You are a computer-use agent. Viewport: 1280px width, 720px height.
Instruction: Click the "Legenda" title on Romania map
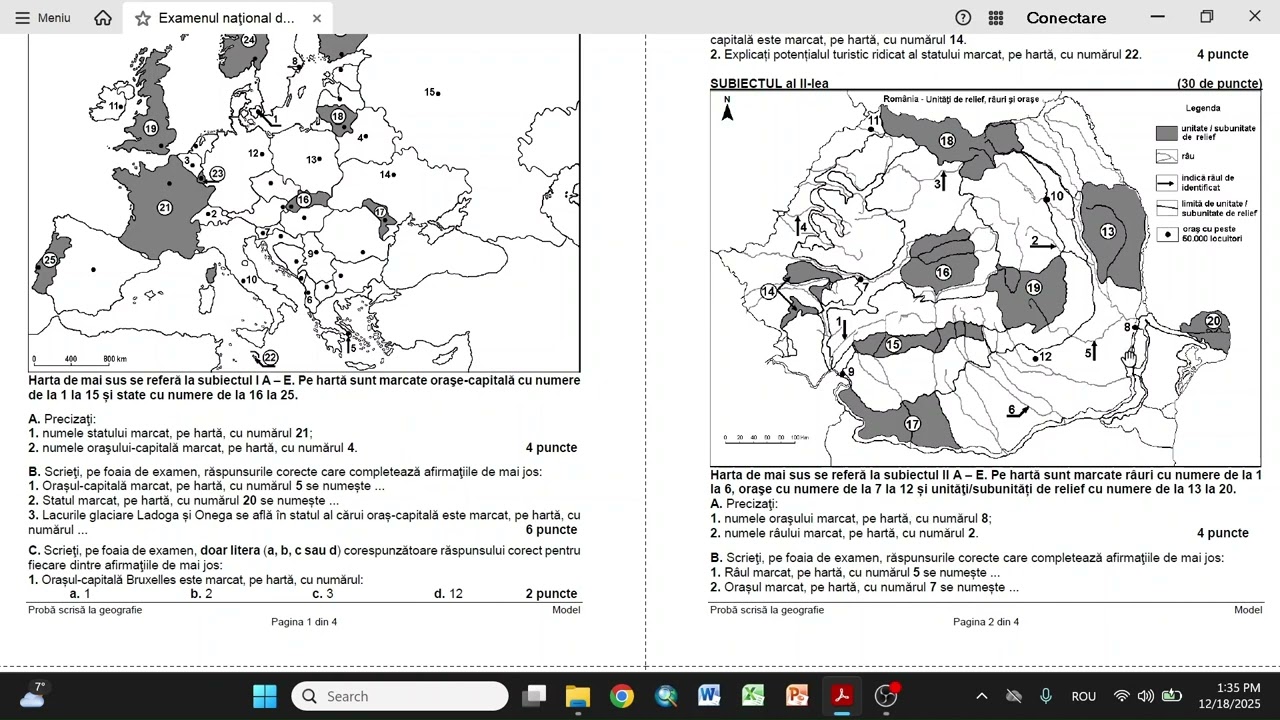[1203, 108]
